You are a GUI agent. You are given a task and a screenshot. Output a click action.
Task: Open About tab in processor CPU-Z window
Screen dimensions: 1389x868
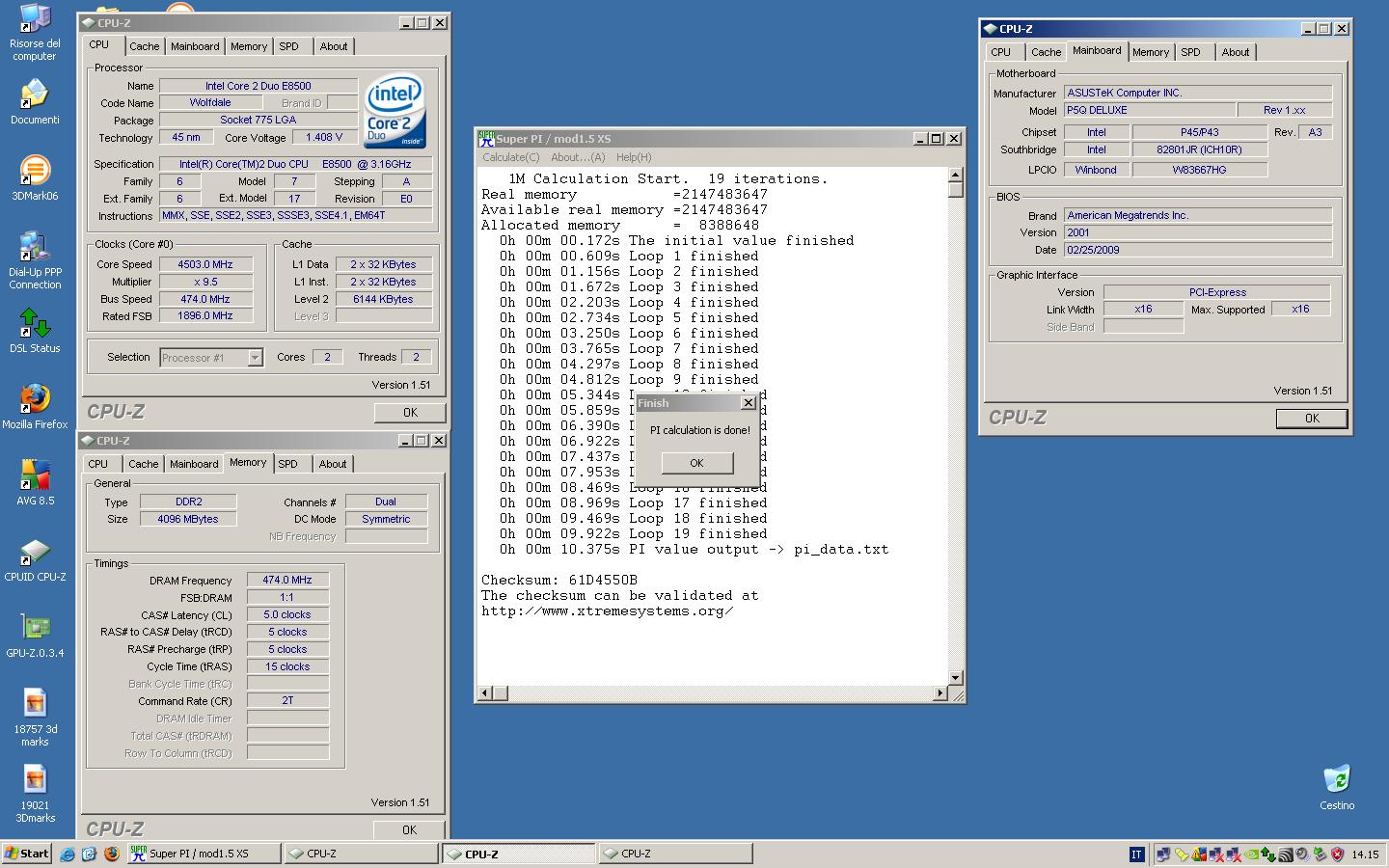(x=334, y=46)
